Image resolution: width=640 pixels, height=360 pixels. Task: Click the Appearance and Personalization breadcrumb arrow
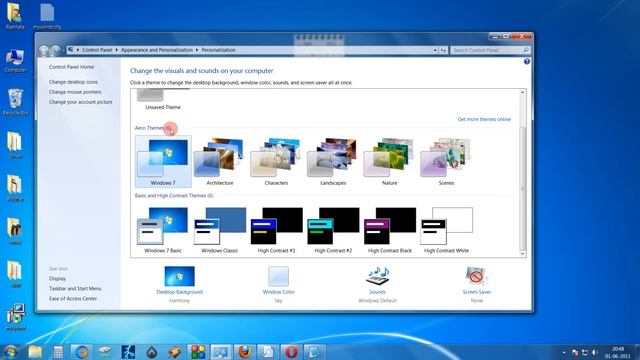point(197,50)
